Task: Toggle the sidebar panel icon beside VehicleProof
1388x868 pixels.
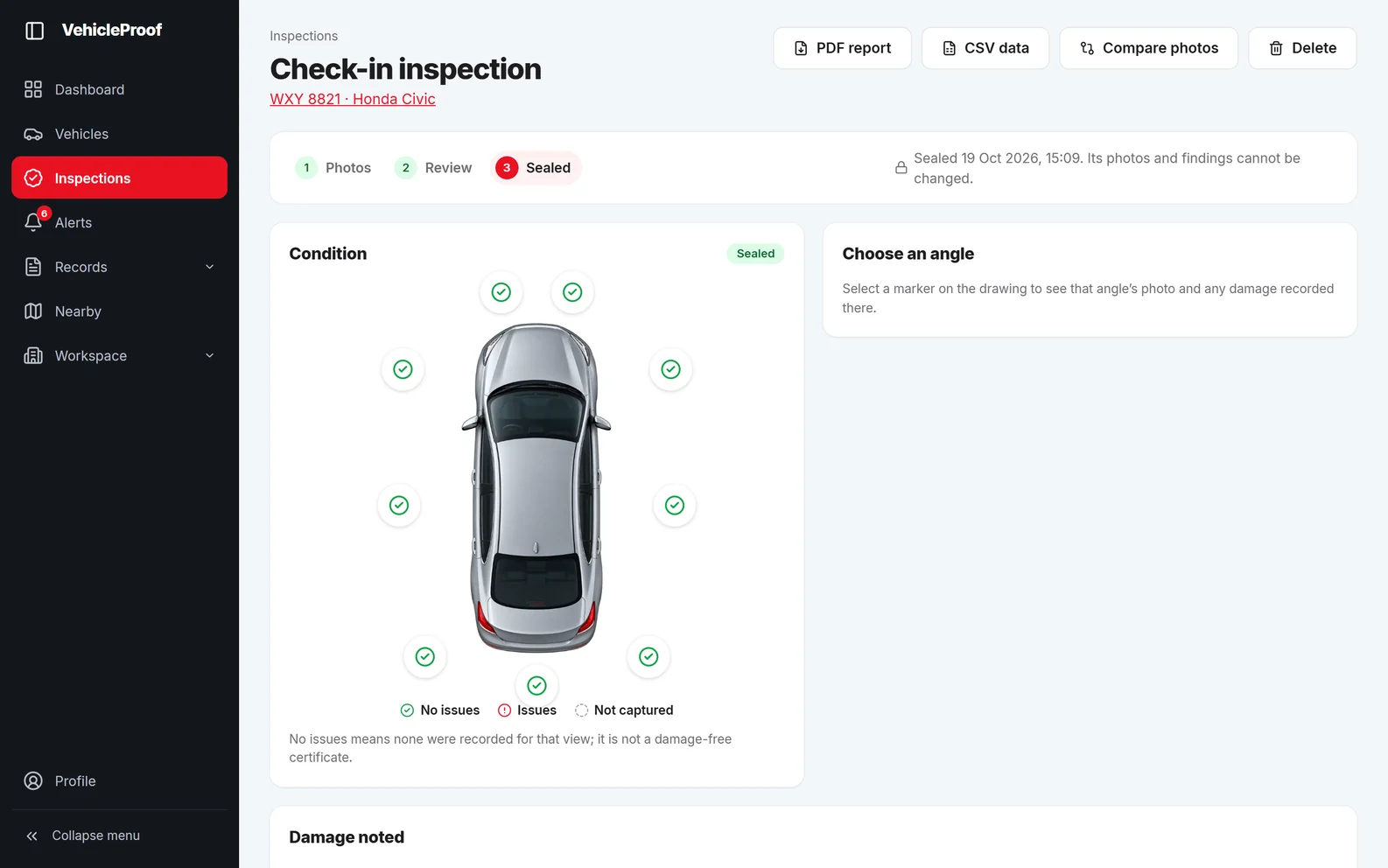Action: point(34,31)
